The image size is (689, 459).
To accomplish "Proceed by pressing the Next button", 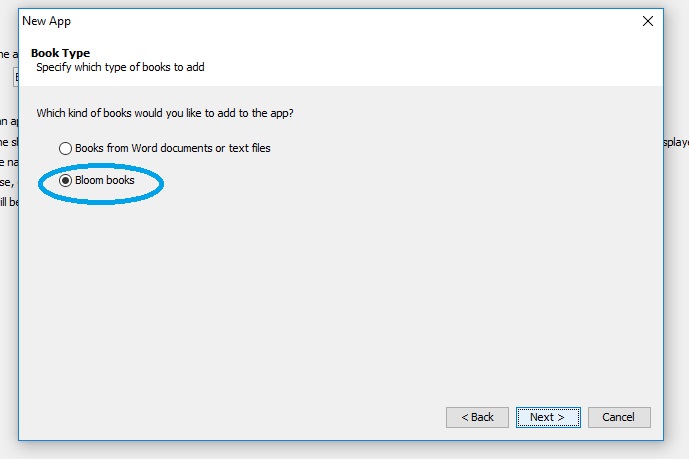I will (547, 417).
